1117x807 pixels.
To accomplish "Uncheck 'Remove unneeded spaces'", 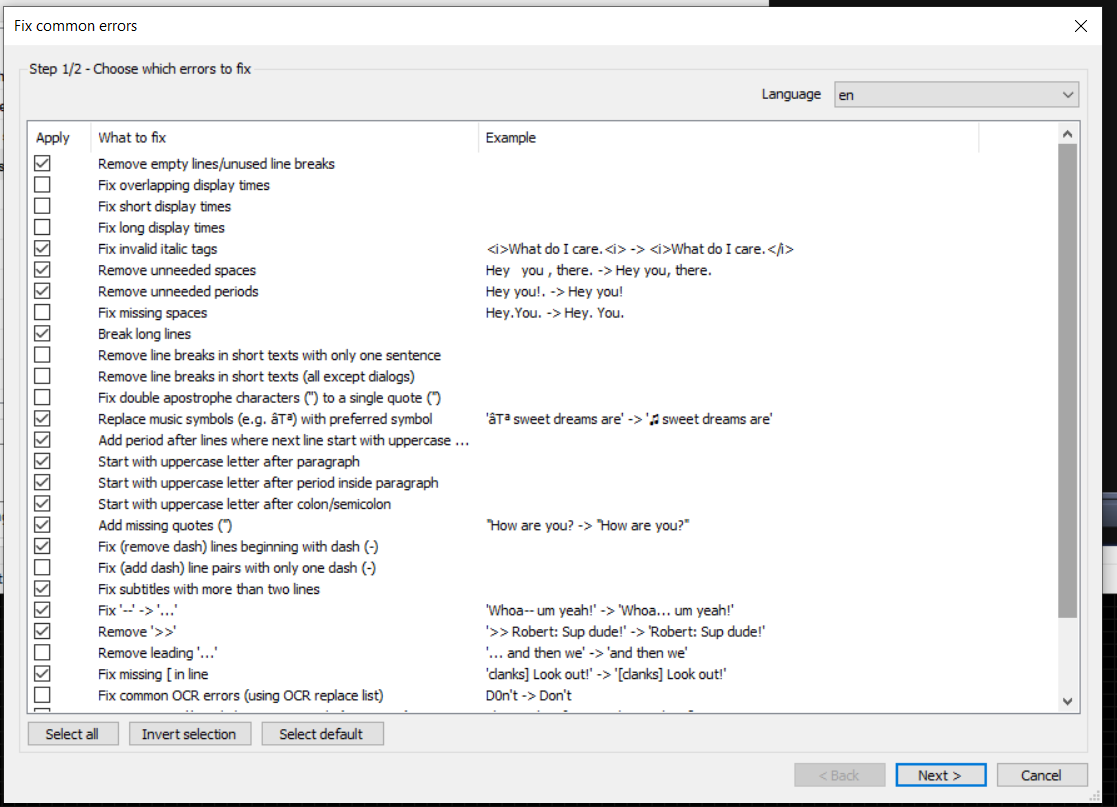I will [43, 269].
